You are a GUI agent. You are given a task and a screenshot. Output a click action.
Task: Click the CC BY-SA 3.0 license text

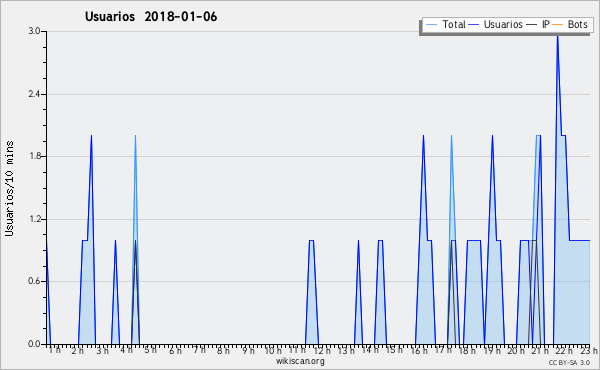569,362
